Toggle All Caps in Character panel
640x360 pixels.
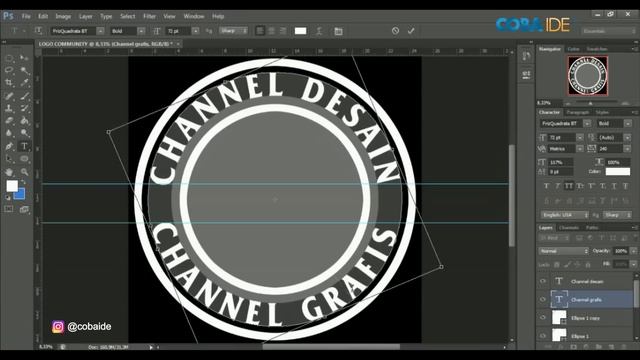click(569, 186)
